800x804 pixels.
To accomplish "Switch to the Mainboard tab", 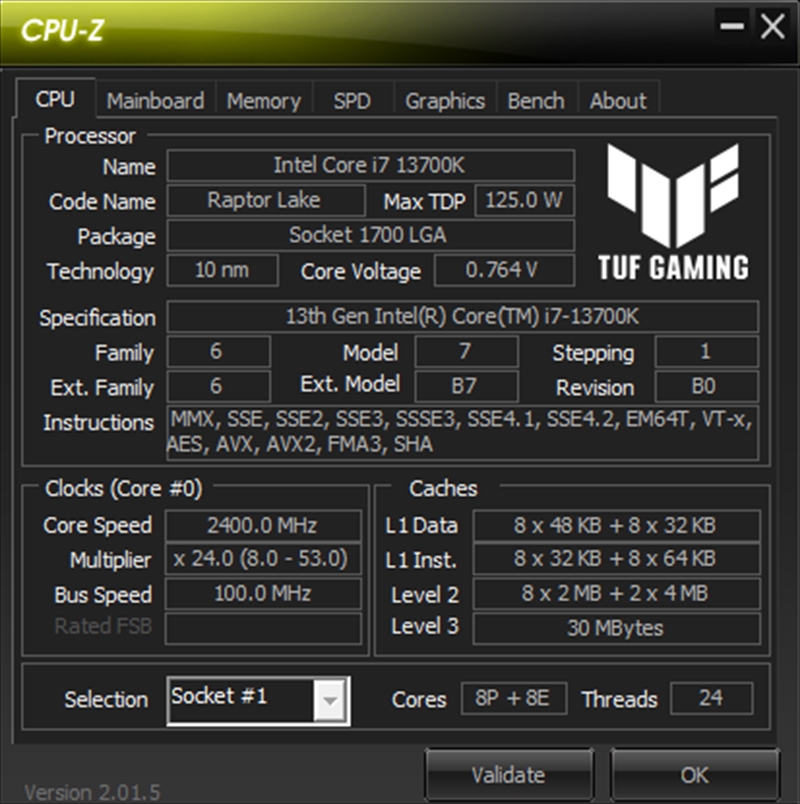I will (x=155, y=100).
